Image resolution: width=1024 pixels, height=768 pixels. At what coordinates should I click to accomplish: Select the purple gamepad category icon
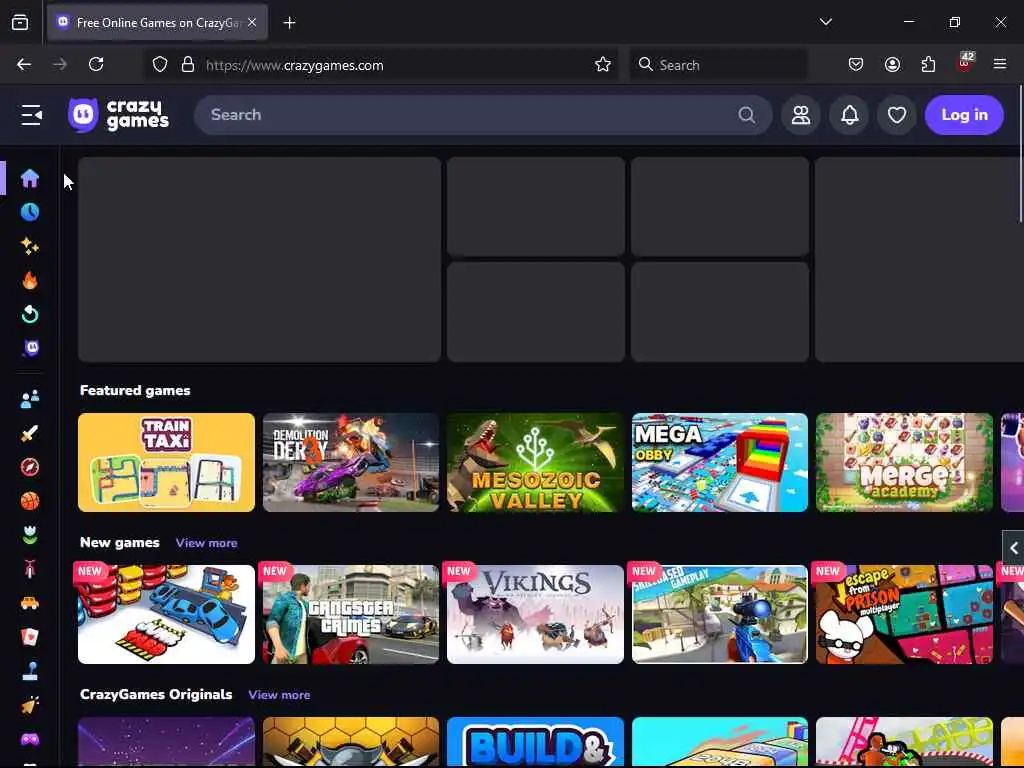(x=29, y=739)
